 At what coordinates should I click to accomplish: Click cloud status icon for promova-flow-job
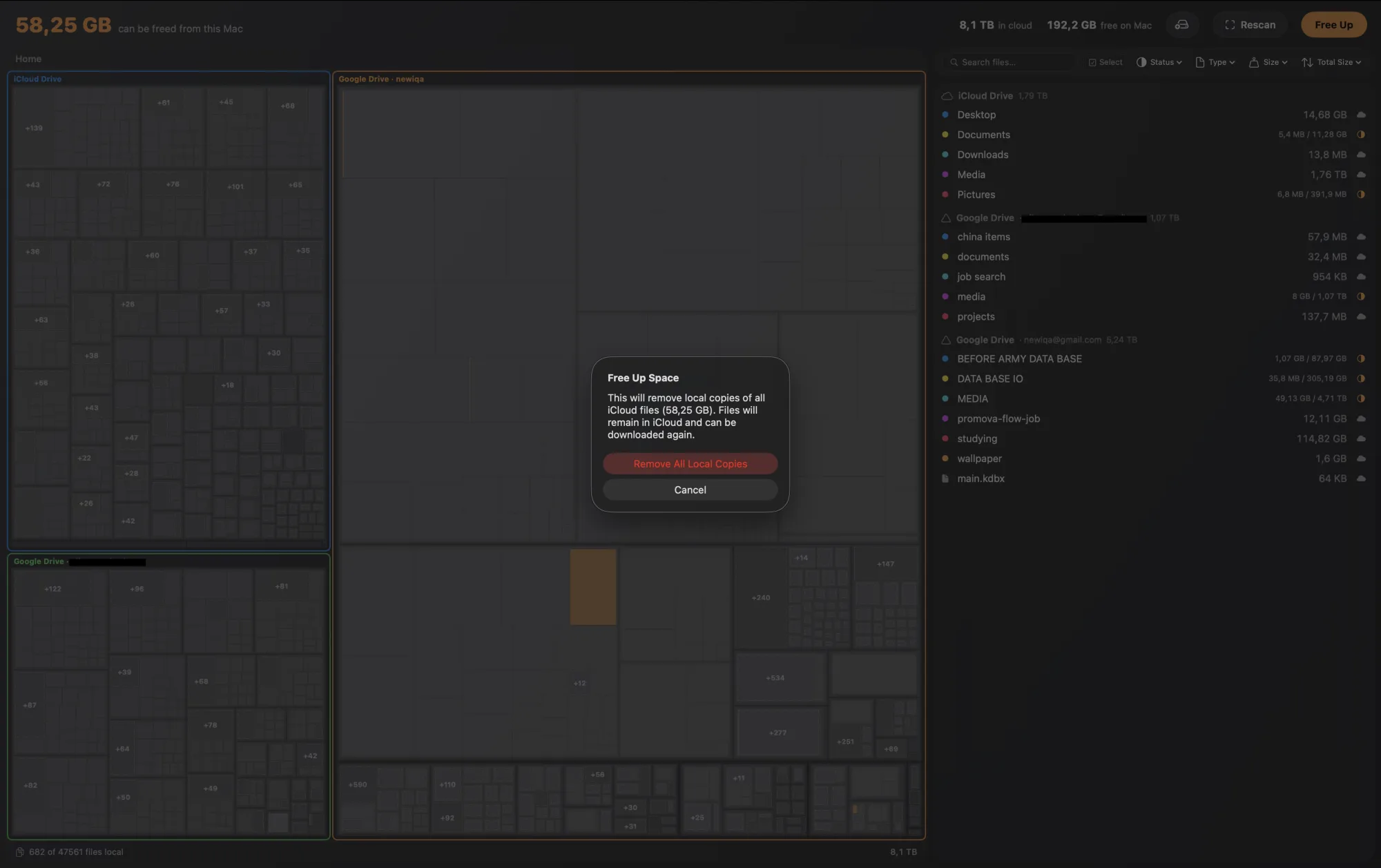1361,419
